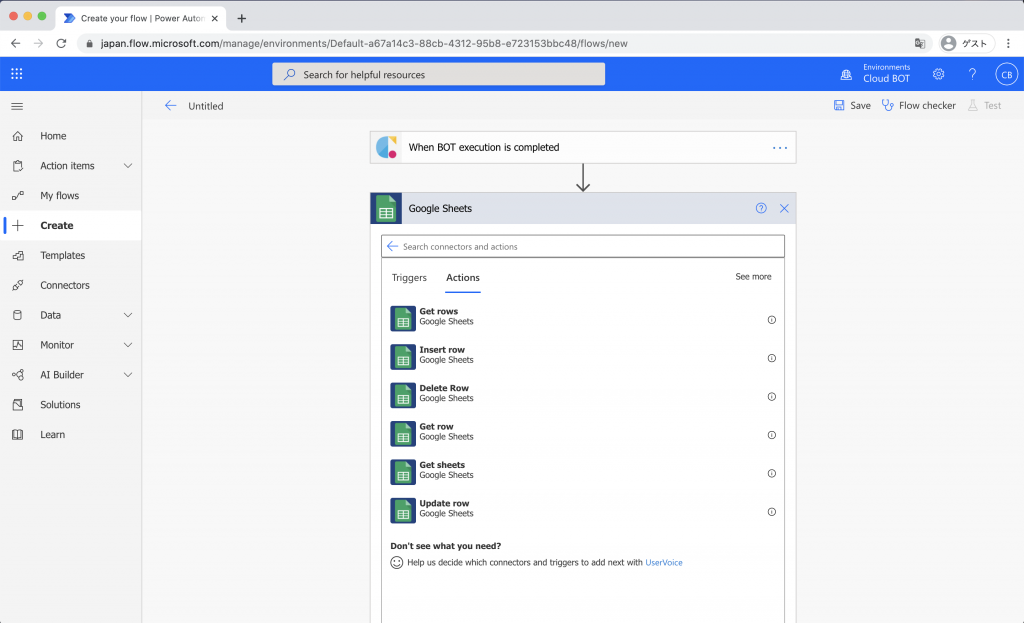Click the Environments globe icon
Viewport: 1024px width, 623px height.
pyautogui.click(x=846, y=74)
